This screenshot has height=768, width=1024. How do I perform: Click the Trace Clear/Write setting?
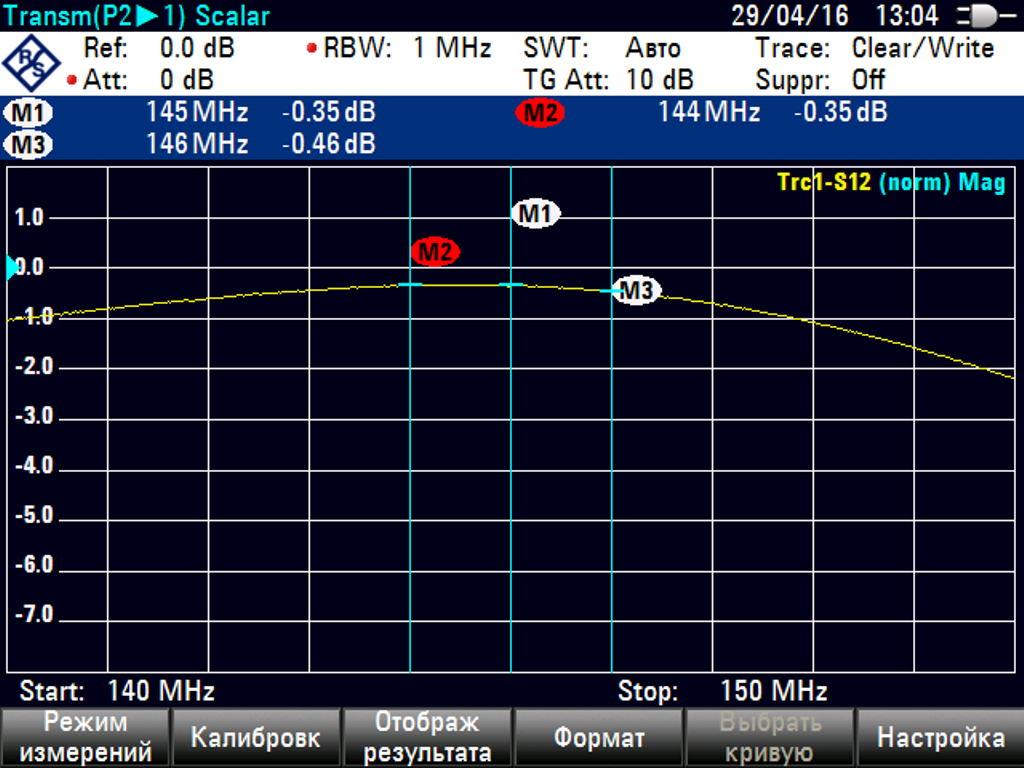pos(923,48)
